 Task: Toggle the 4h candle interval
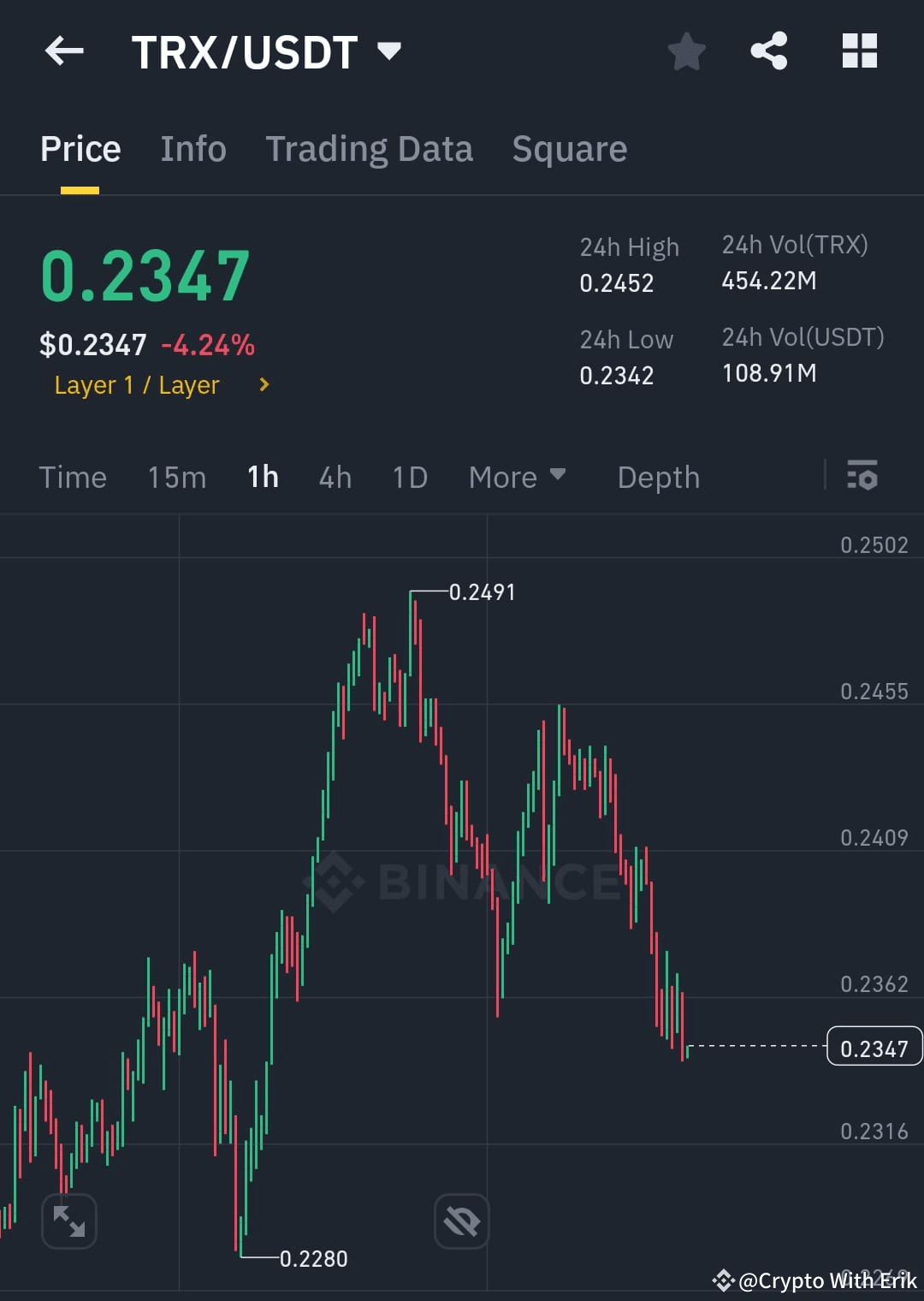click(335, 477)
